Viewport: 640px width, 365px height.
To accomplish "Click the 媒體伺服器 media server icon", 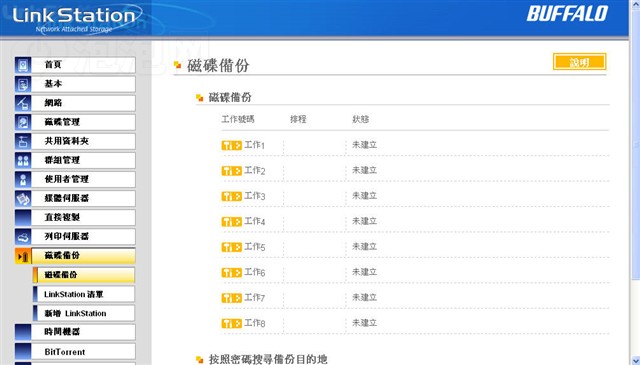I will (23, 198).
